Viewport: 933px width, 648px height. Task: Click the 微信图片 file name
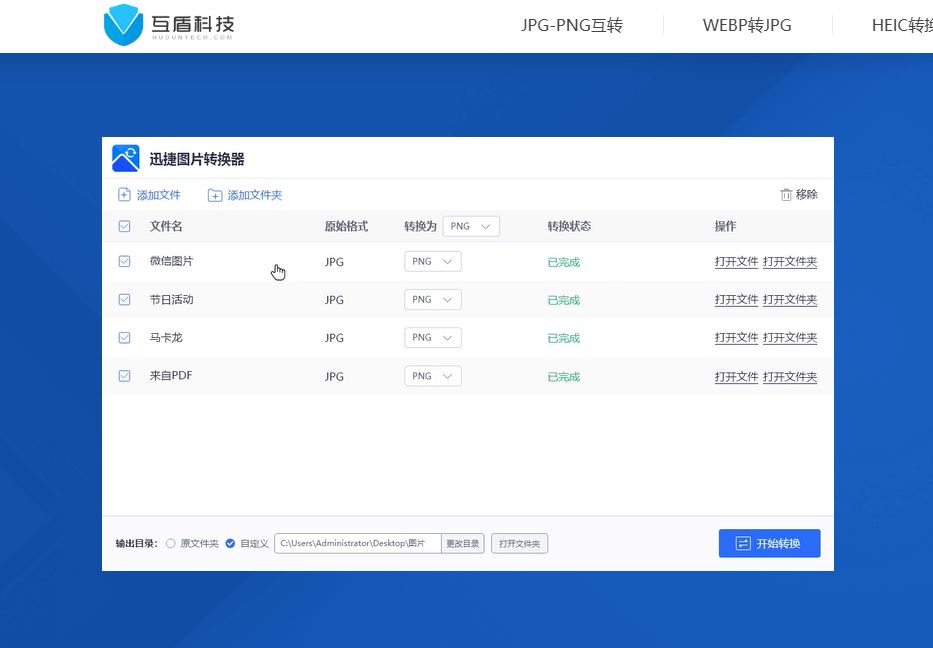pyautogui.click(x=171, y=261)
